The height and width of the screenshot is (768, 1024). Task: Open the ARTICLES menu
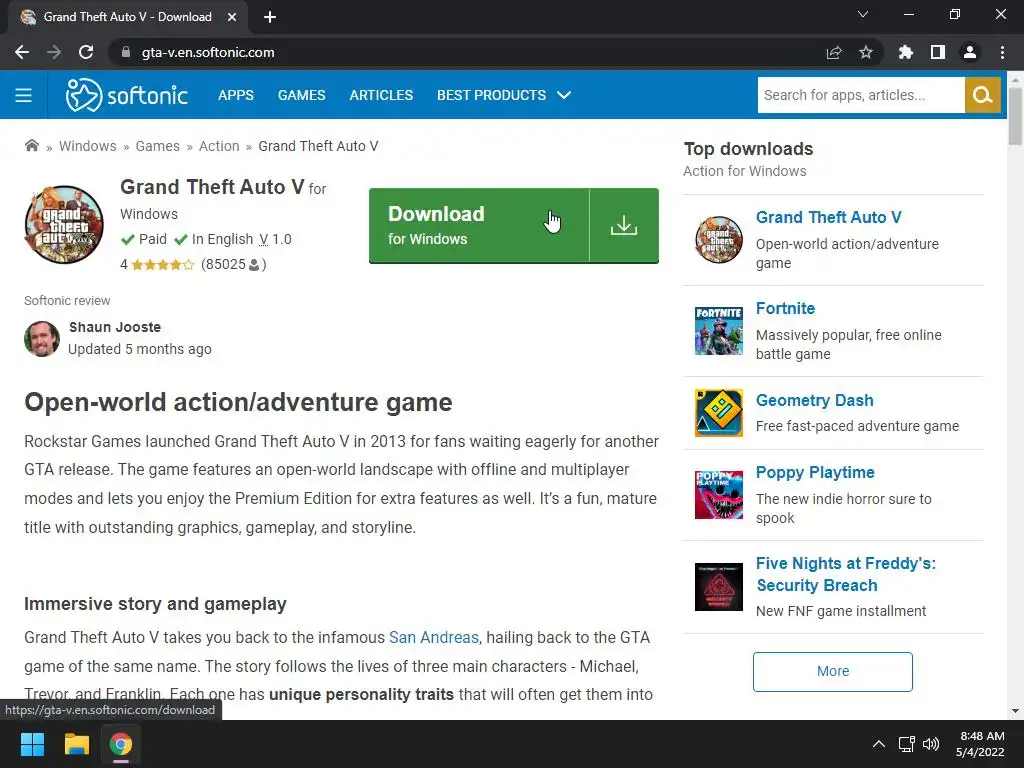click(381, 95)
